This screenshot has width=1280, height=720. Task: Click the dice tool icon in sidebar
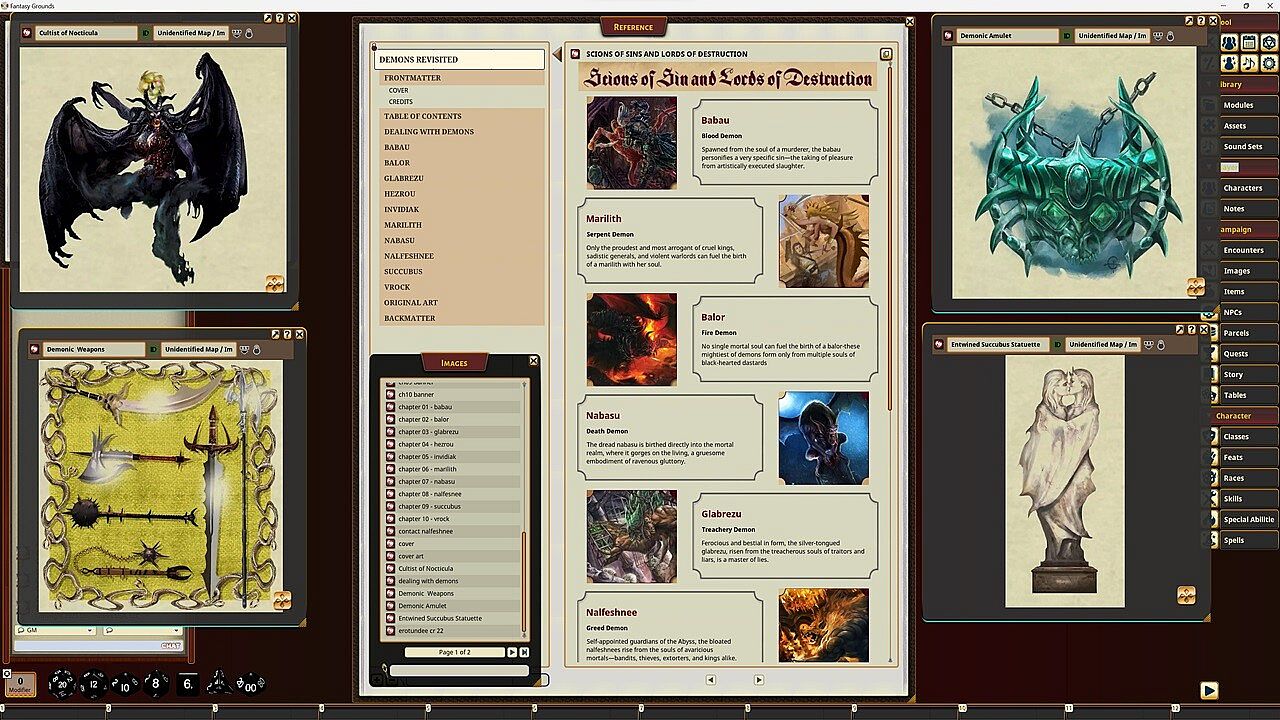coord(1269,42)
